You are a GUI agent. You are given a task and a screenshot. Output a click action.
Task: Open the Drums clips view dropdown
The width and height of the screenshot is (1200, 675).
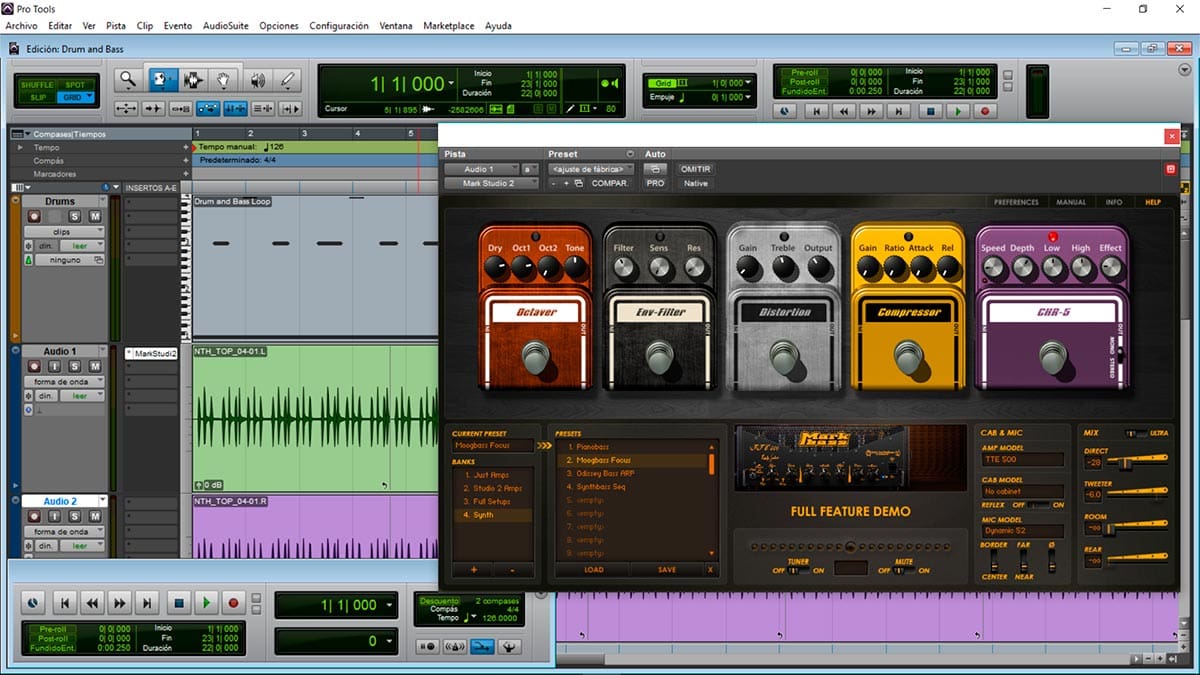click(63, 231)
